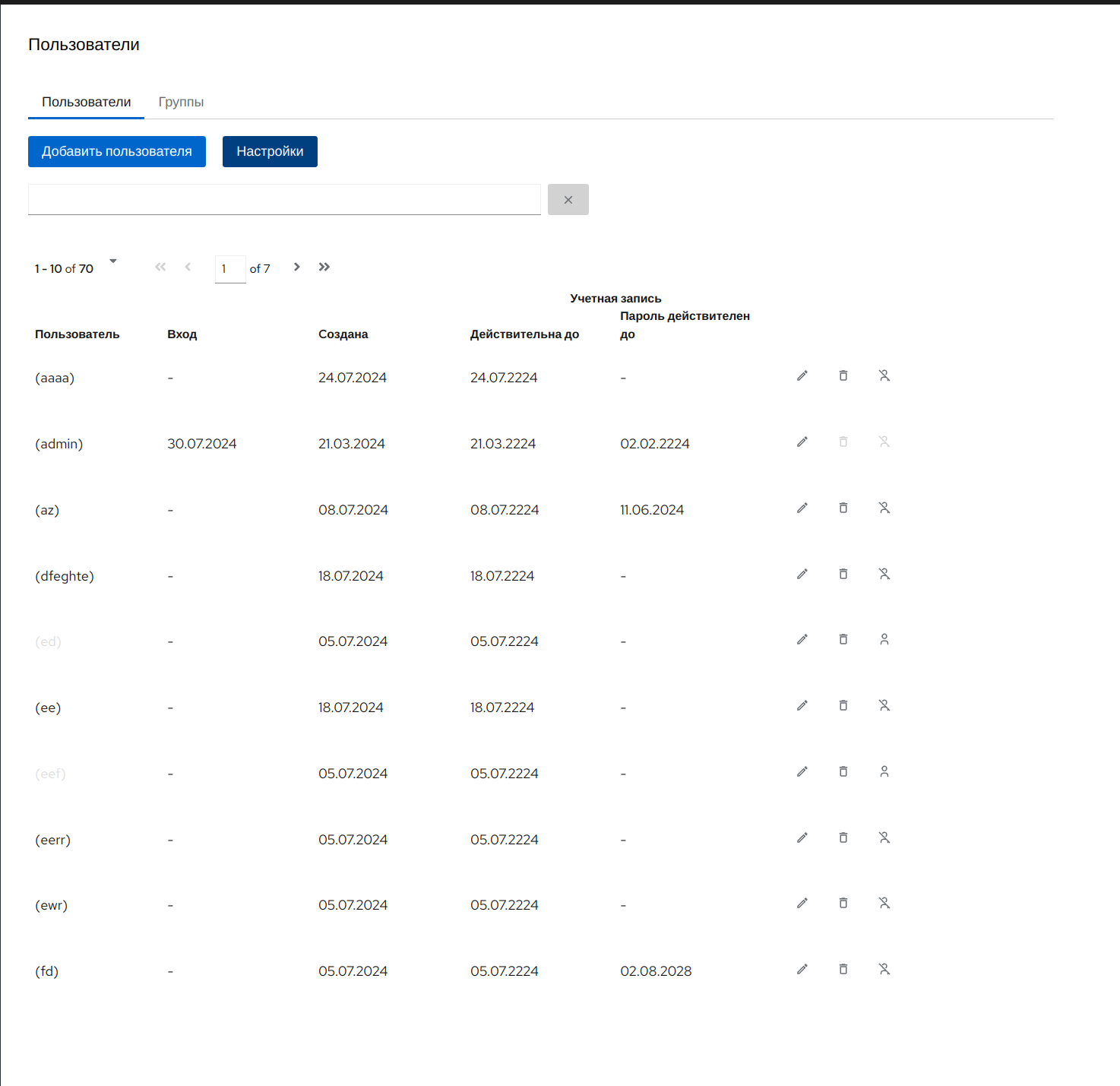Delete the az user via trash icon
This screenshot has width=1120, height=1086.
[843, 508]
